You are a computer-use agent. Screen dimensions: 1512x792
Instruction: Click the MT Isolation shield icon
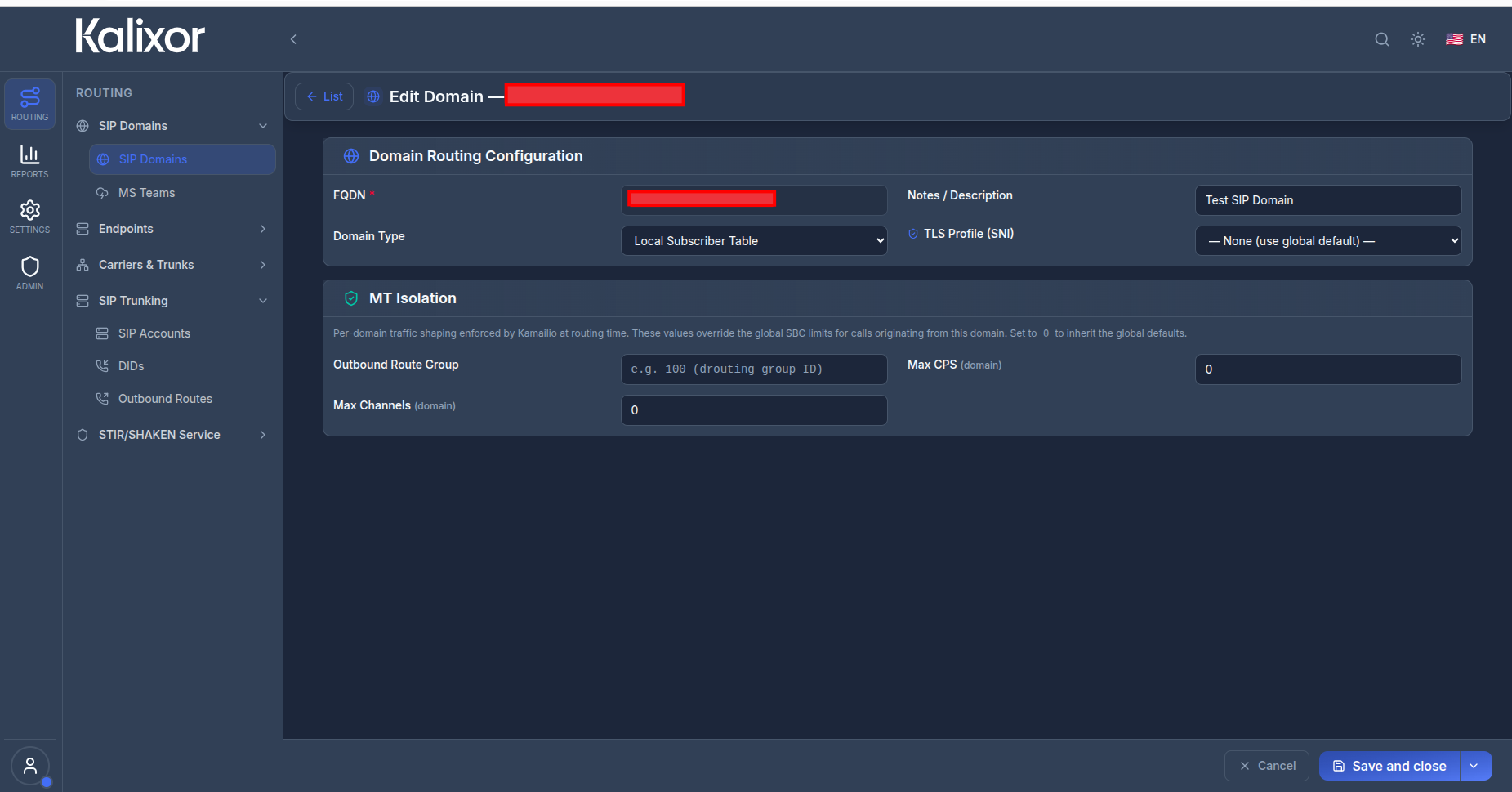(351, 298)
